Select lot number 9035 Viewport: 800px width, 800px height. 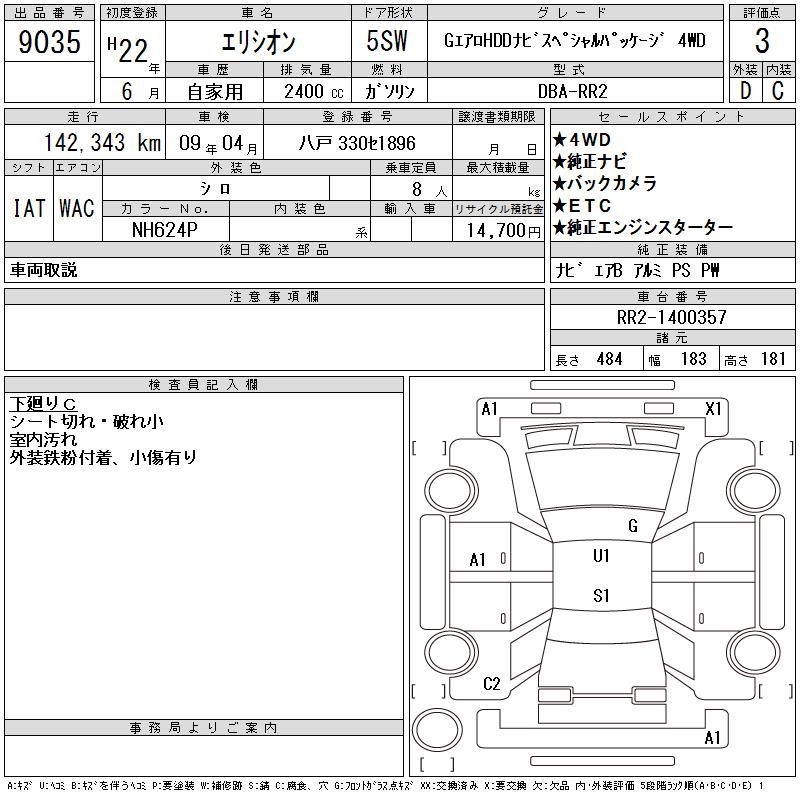pos(49,41)
